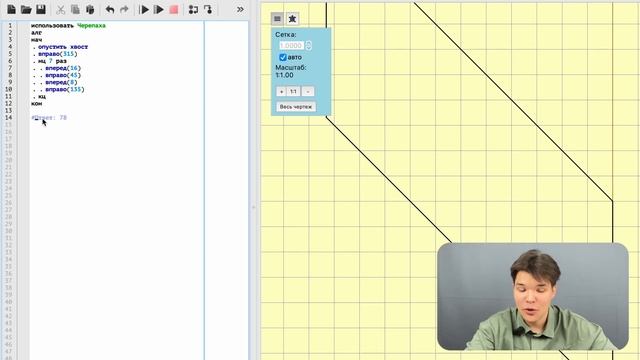This screenshot has height=360, width=640.
Task: Click the 'вправо(135)' code line
Action: 64,89
